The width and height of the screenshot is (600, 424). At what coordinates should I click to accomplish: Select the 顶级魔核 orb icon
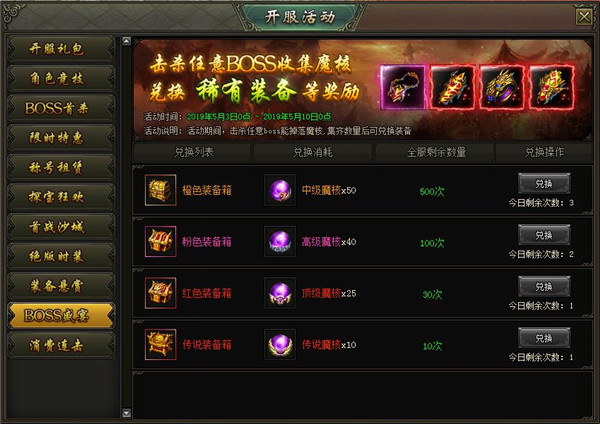coord(280,293)
